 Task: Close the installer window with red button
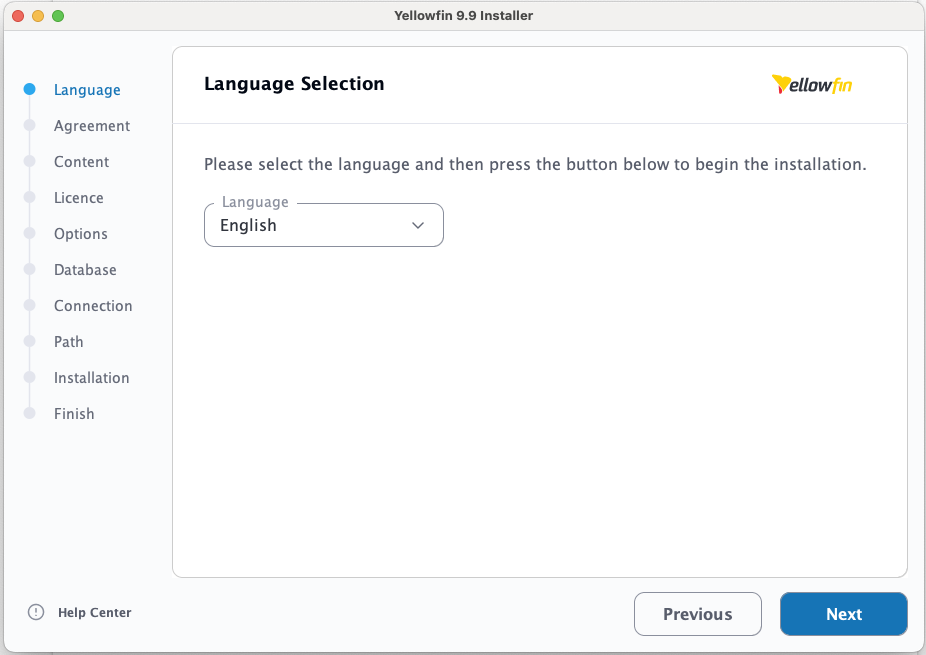pos(18,16)
